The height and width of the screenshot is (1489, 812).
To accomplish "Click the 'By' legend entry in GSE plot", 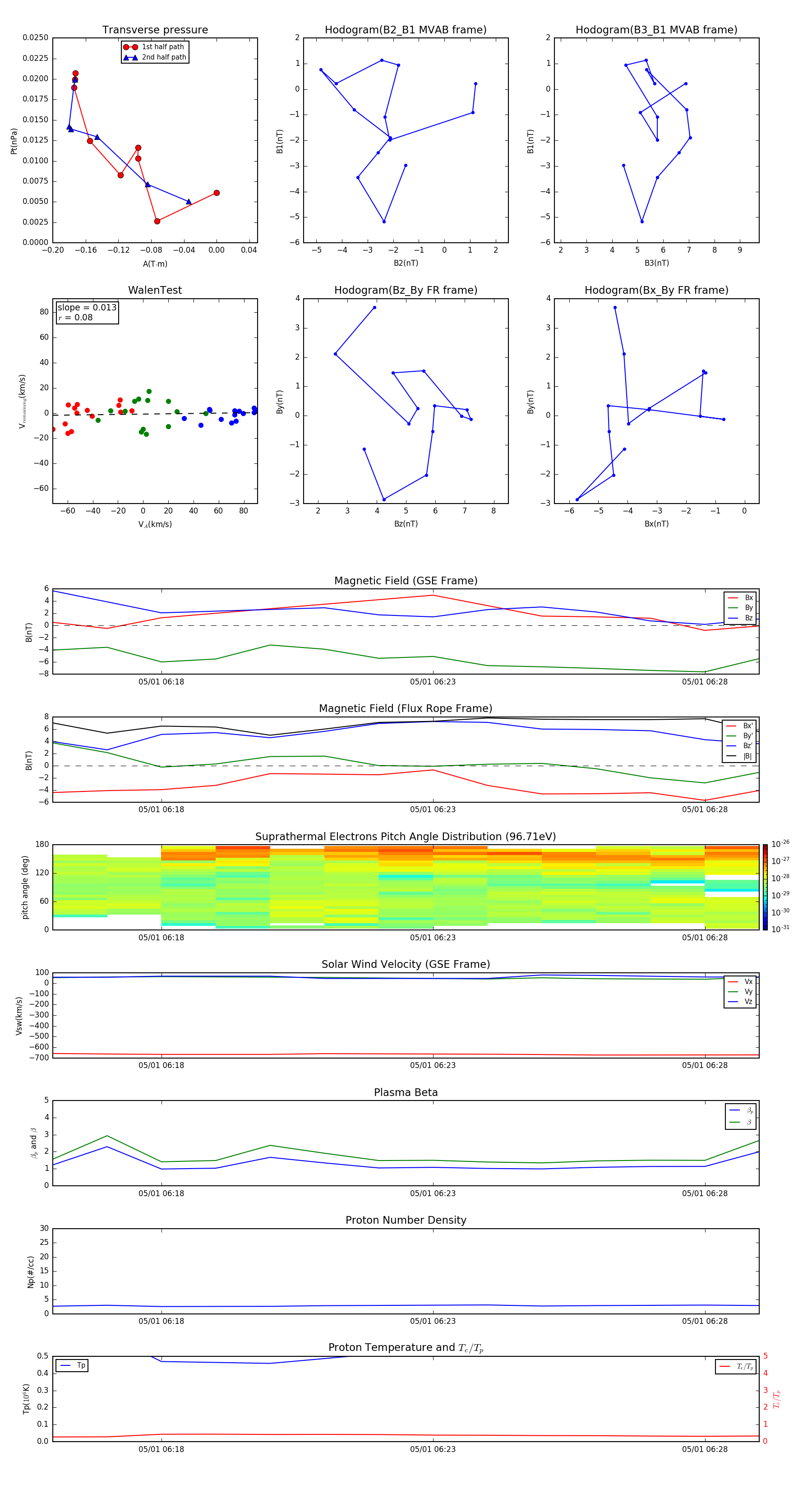I will coord(740,608).
